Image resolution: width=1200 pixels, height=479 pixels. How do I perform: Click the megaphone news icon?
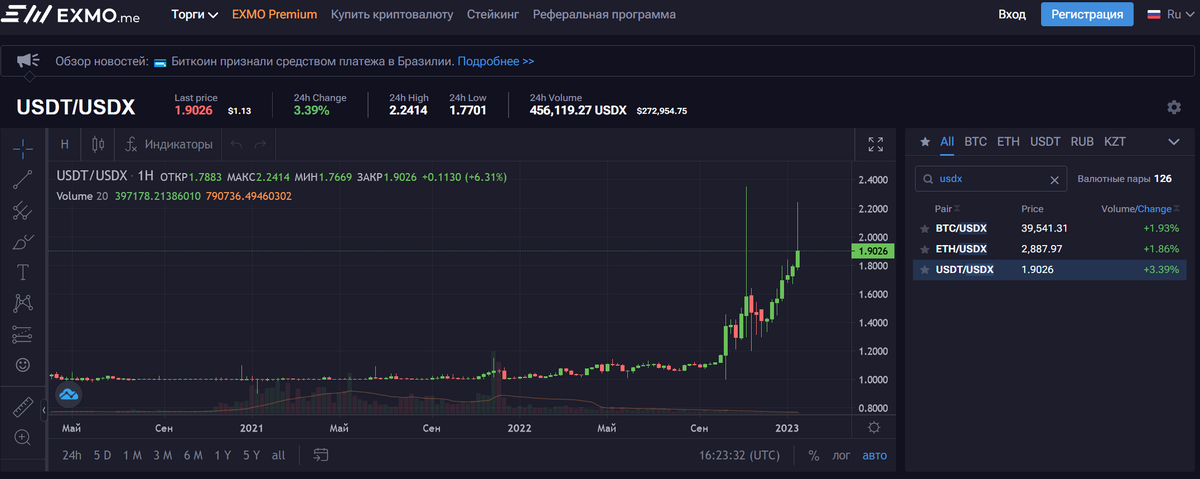tap(28, 62)
